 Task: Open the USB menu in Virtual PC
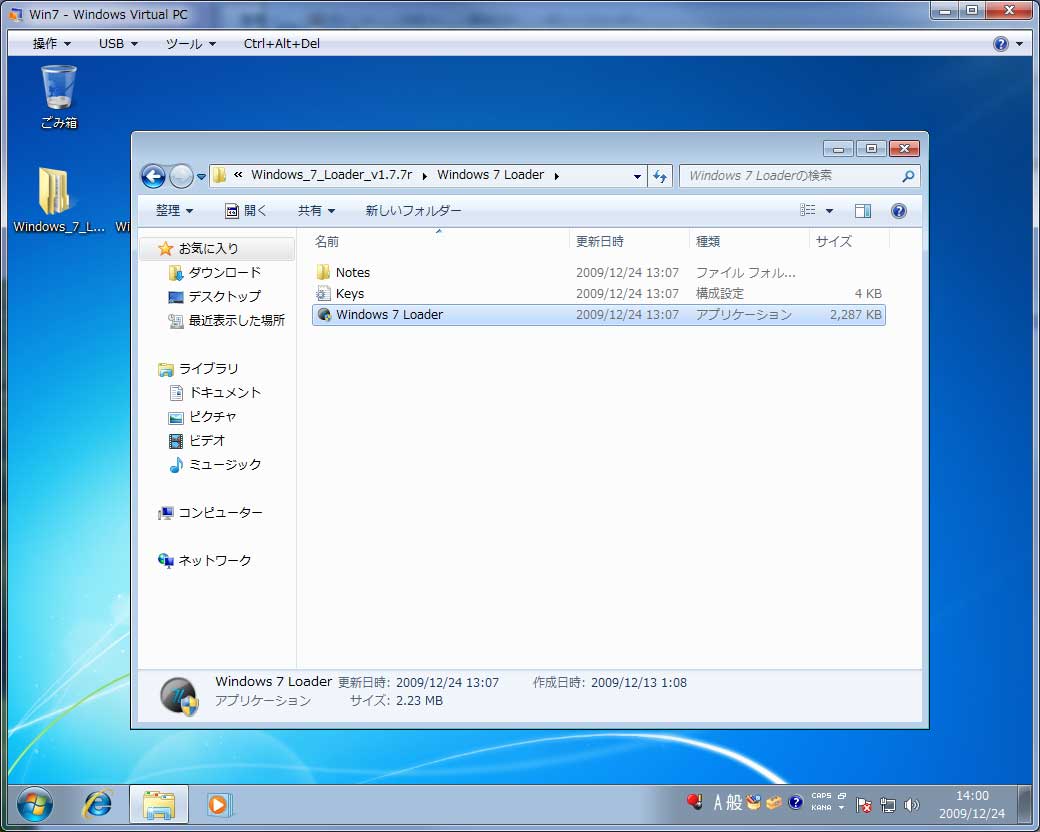click(x=118, y=44)
